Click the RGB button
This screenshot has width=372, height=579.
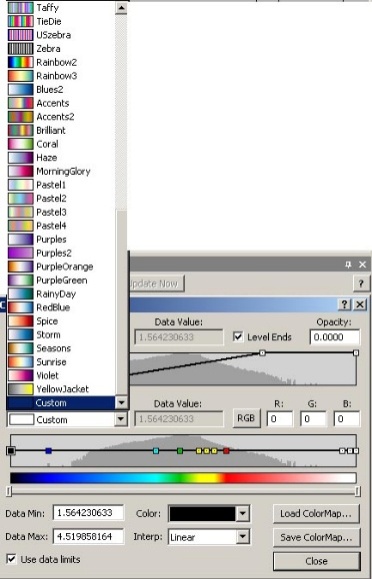[x=246, y=418]
